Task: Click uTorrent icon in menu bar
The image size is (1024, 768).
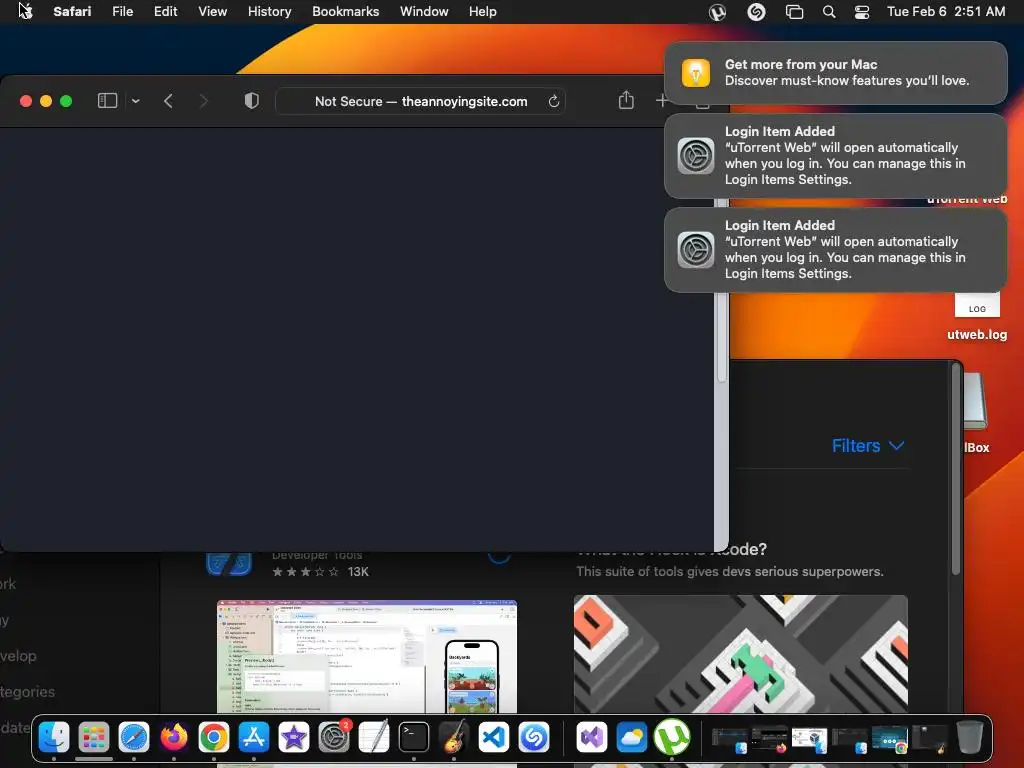Action: [717, 12]
